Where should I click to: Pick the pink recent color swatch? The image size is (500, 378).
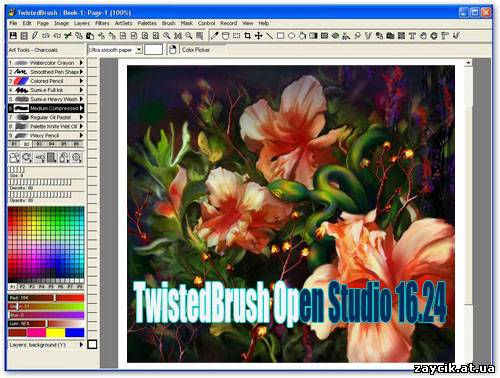(36, 332)
